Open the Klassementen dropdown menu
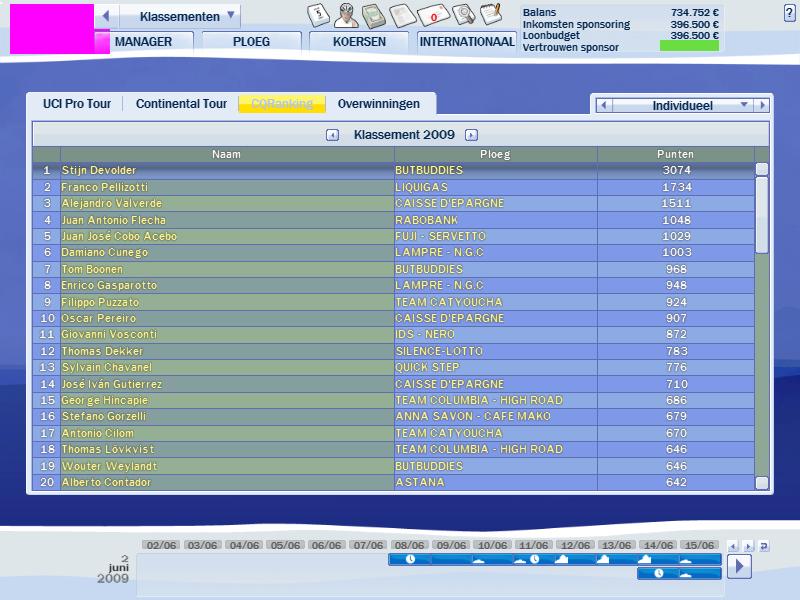 (231, 16)
